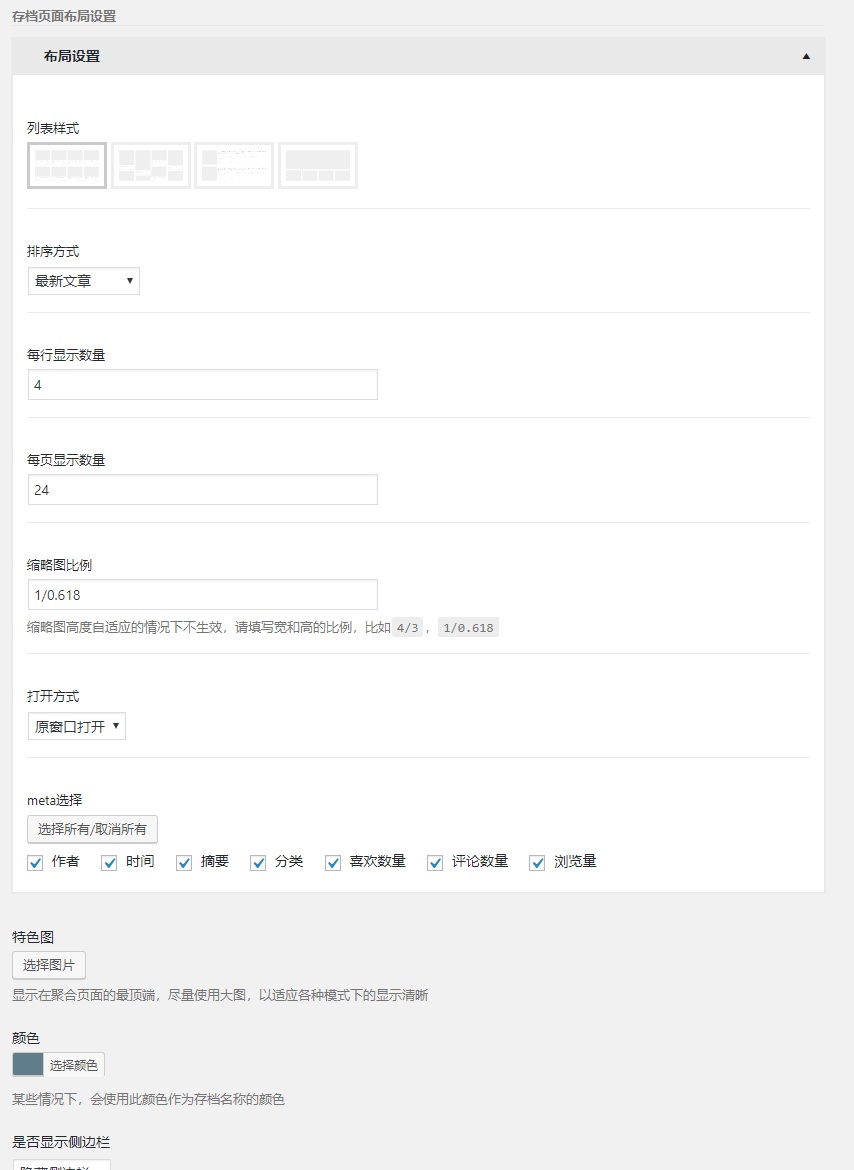Viewport: 854px width, 1170px height.
Task: Click the 列表样式 label
Action: click(x=53, y=128)
